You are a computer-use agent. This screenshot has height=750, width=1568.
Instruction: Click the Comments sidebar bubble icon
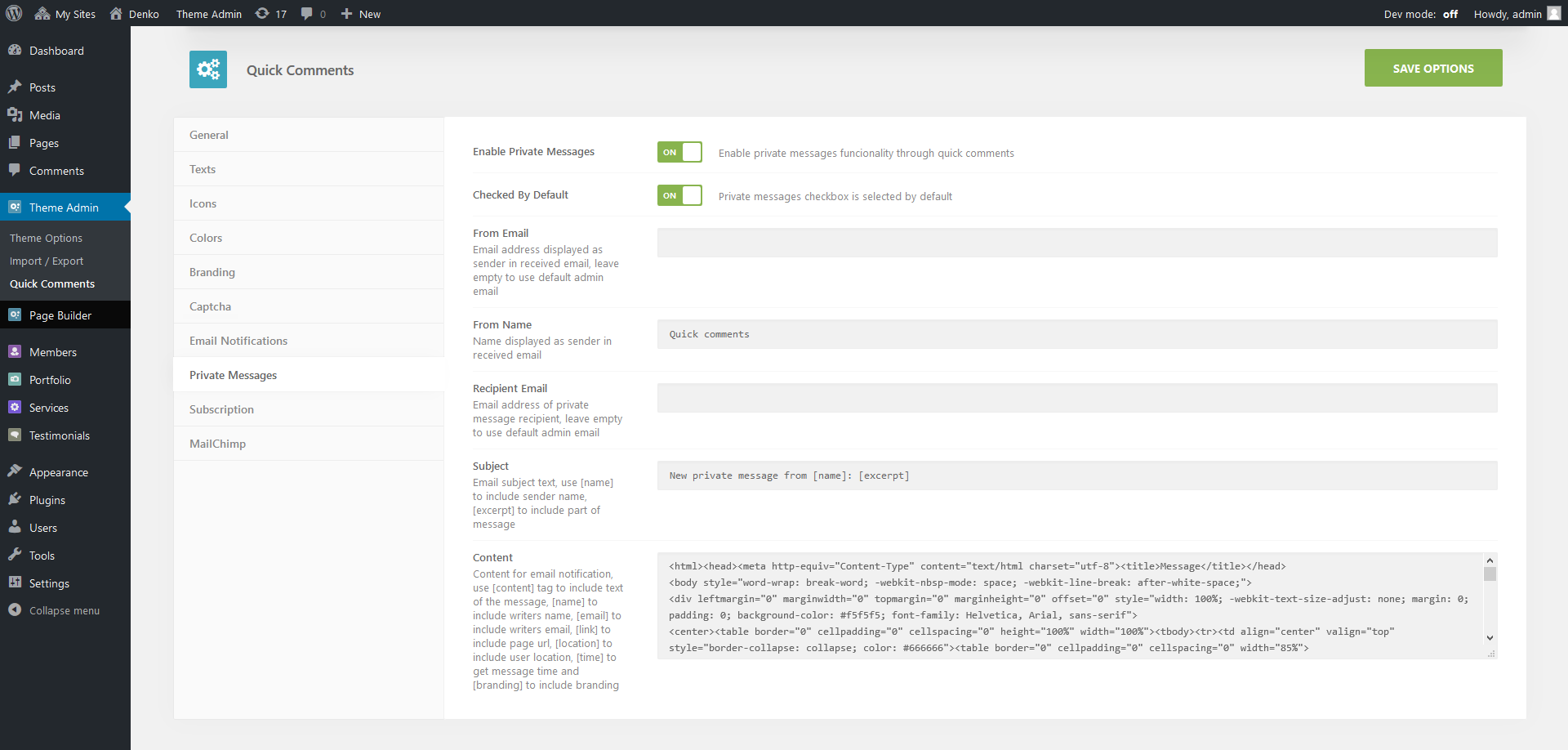tap(15, 170)
